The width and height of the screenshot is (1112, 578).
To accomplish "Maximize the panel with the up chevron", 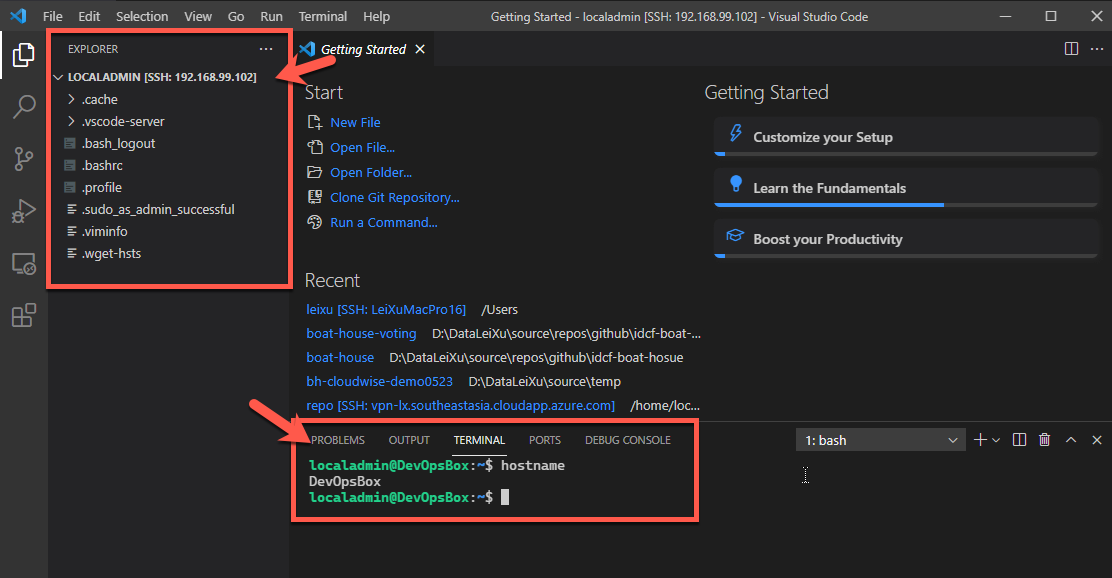I will [1071, 440].
